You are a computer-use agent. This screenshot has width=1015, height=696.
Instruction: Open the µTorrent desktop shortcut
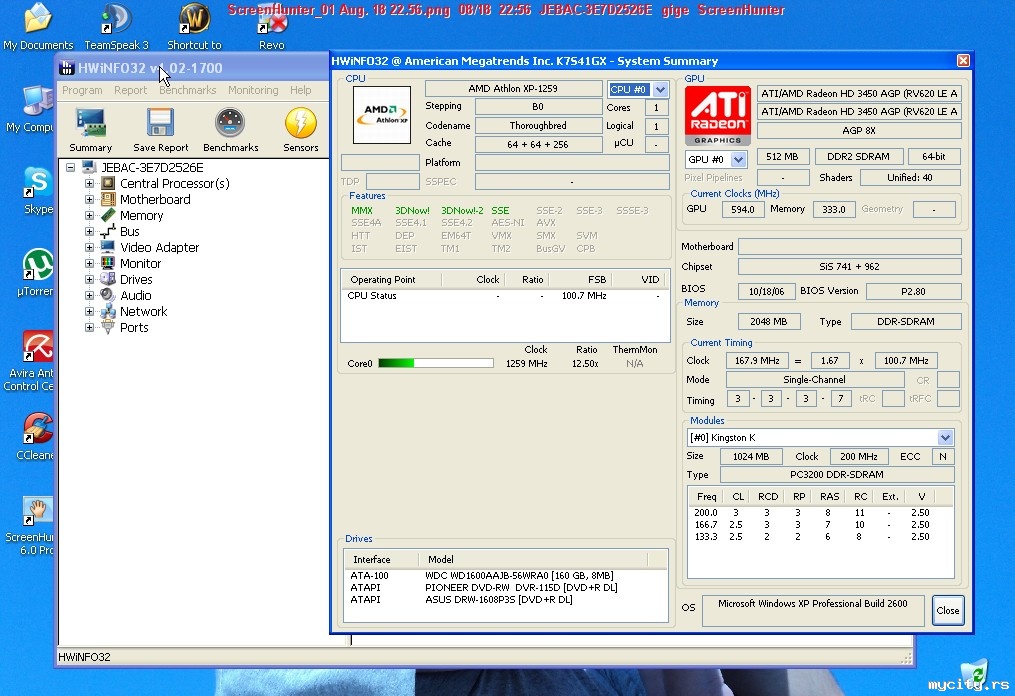tap(38, 266)
